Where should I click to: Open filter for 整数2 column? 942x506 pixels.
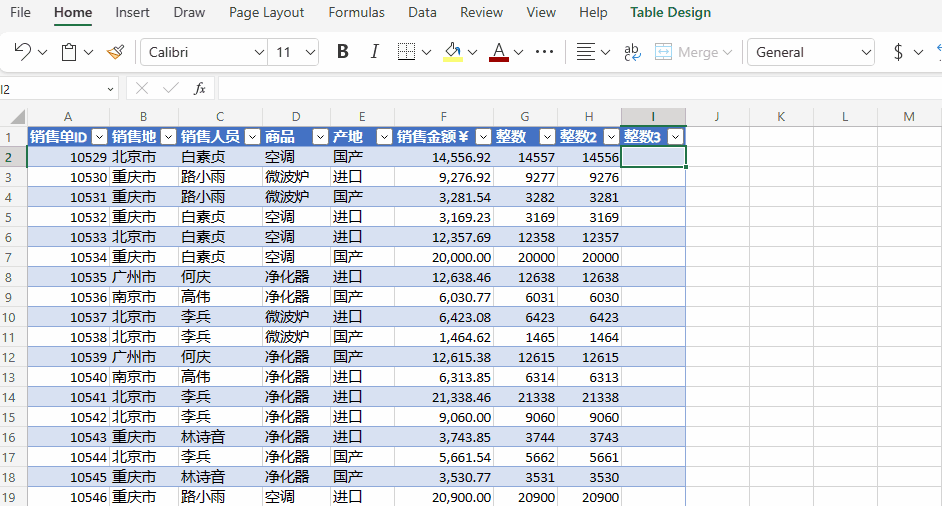point(612,137)
